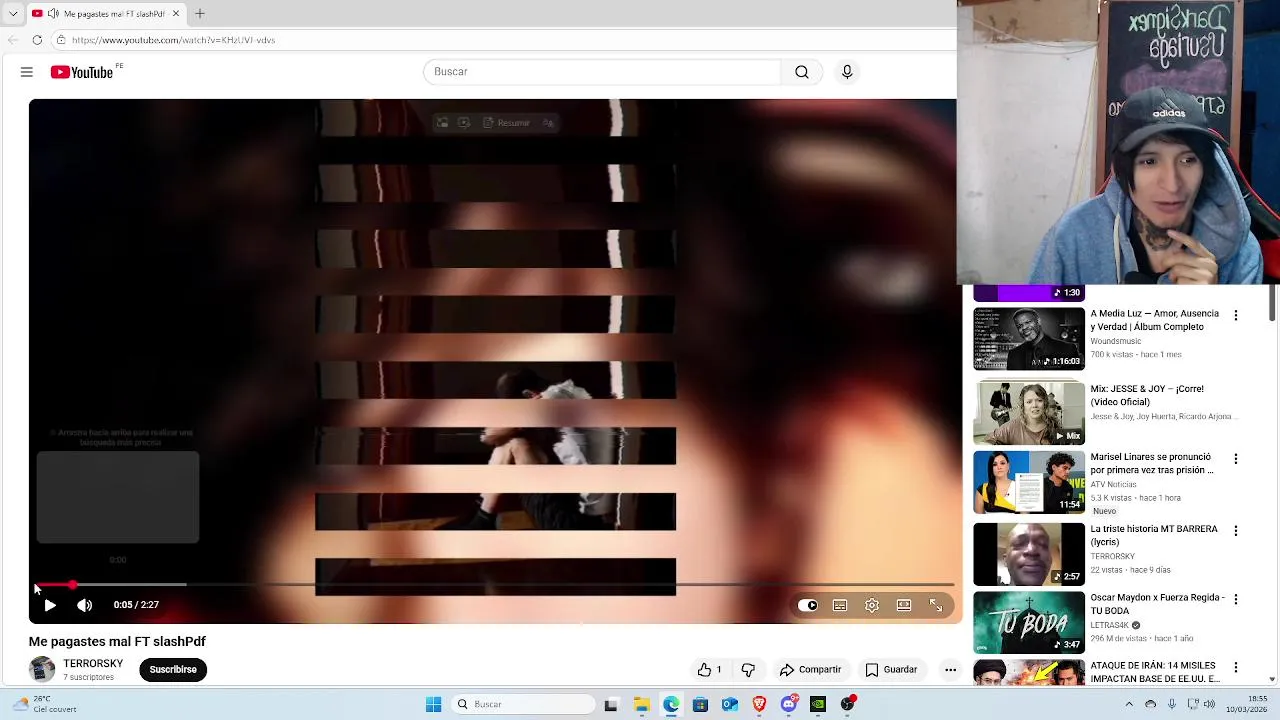
Task: Open options for A Media Luz video
Action: point(1236,315)
